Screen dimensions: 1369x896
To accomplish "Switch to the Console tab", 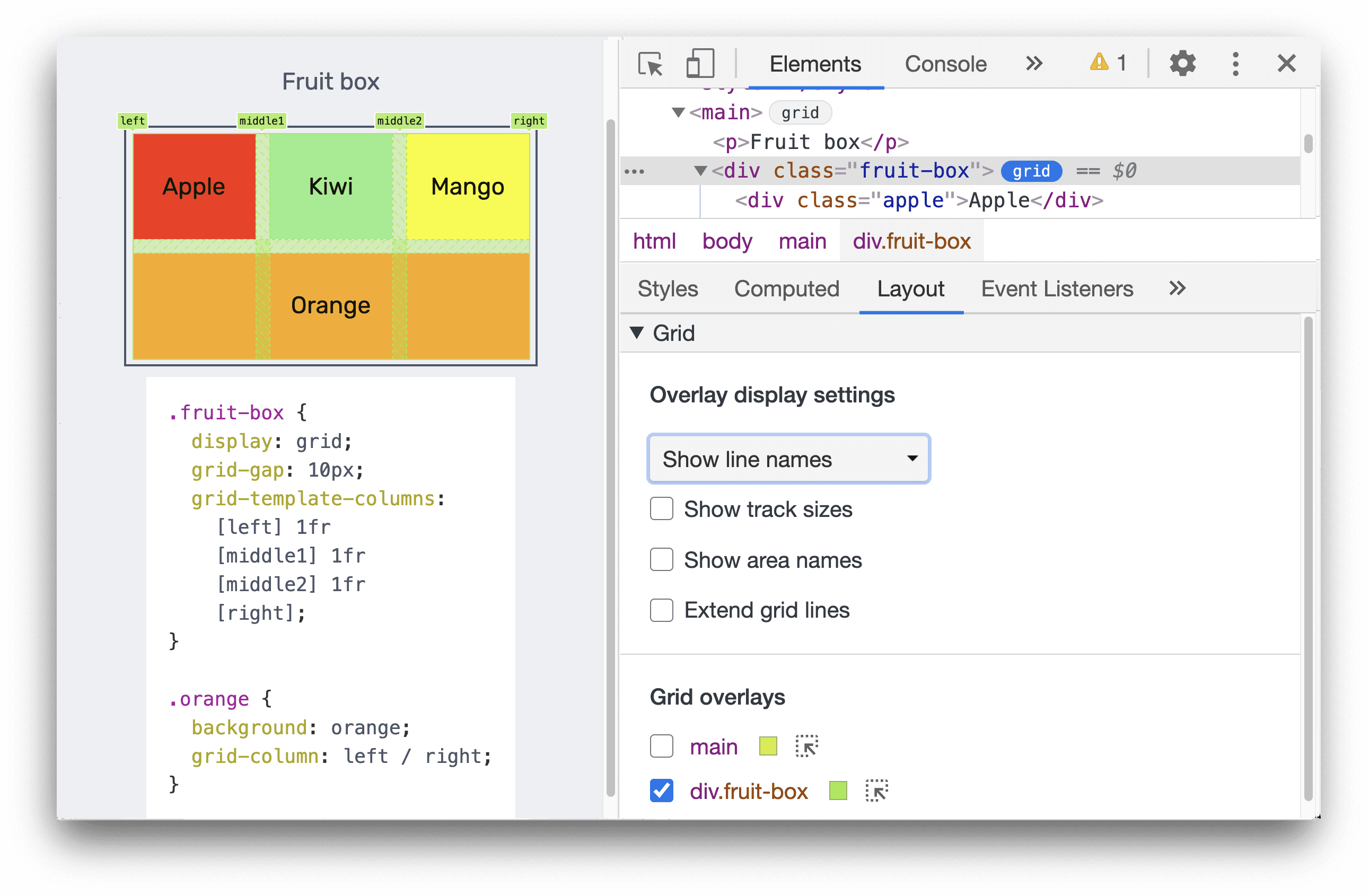I will click(x=944, y=64).
